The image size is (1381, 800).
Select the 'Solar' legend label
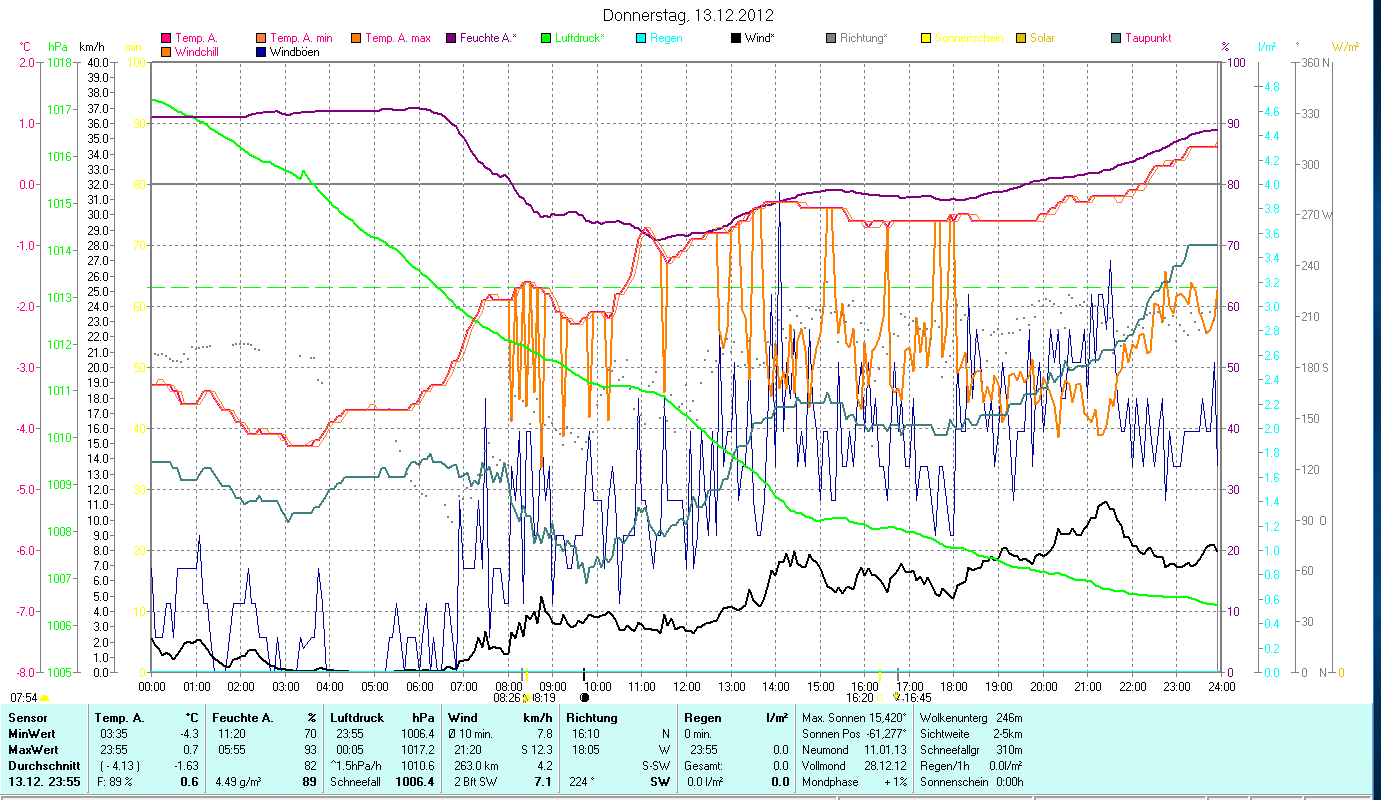point(1042,38)
